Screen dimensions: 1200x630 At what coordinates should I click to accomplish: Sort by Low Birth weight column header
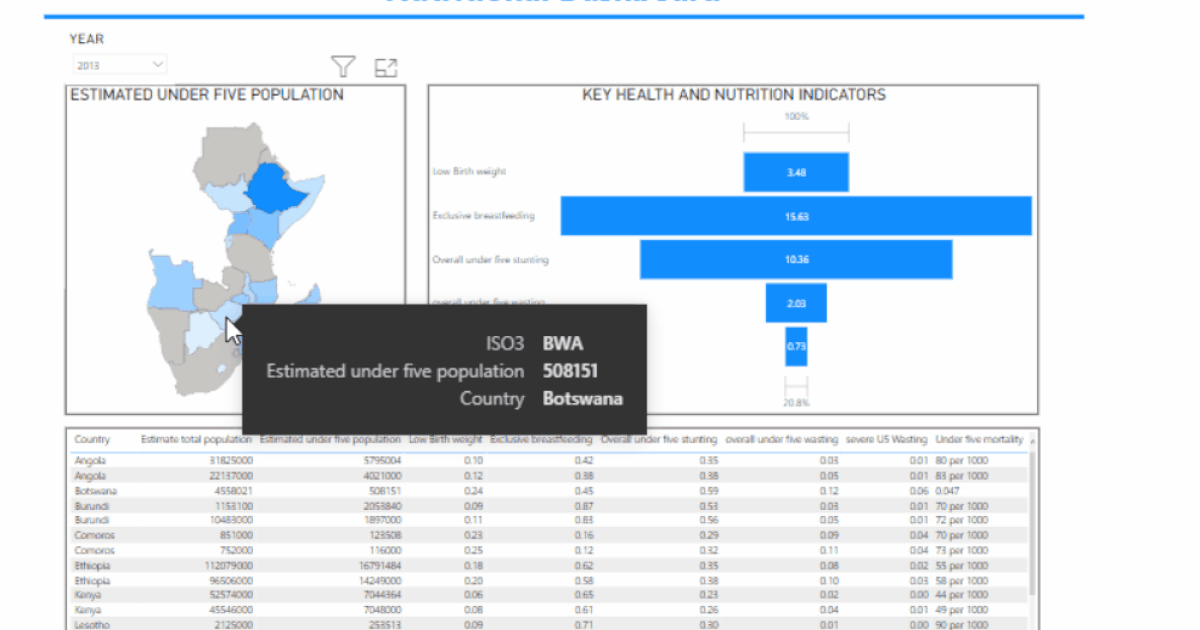(x=446, y=440)
